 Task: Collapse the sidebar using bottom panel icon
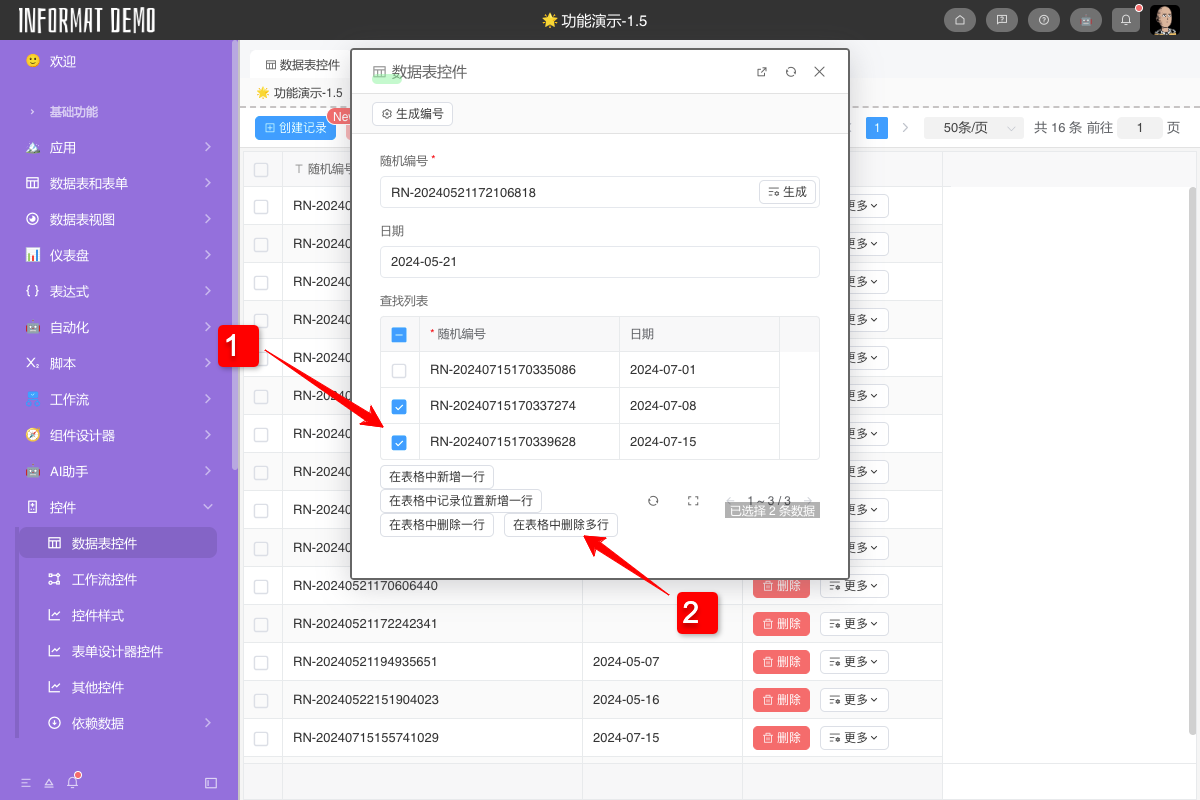click(x=211, y=782)
